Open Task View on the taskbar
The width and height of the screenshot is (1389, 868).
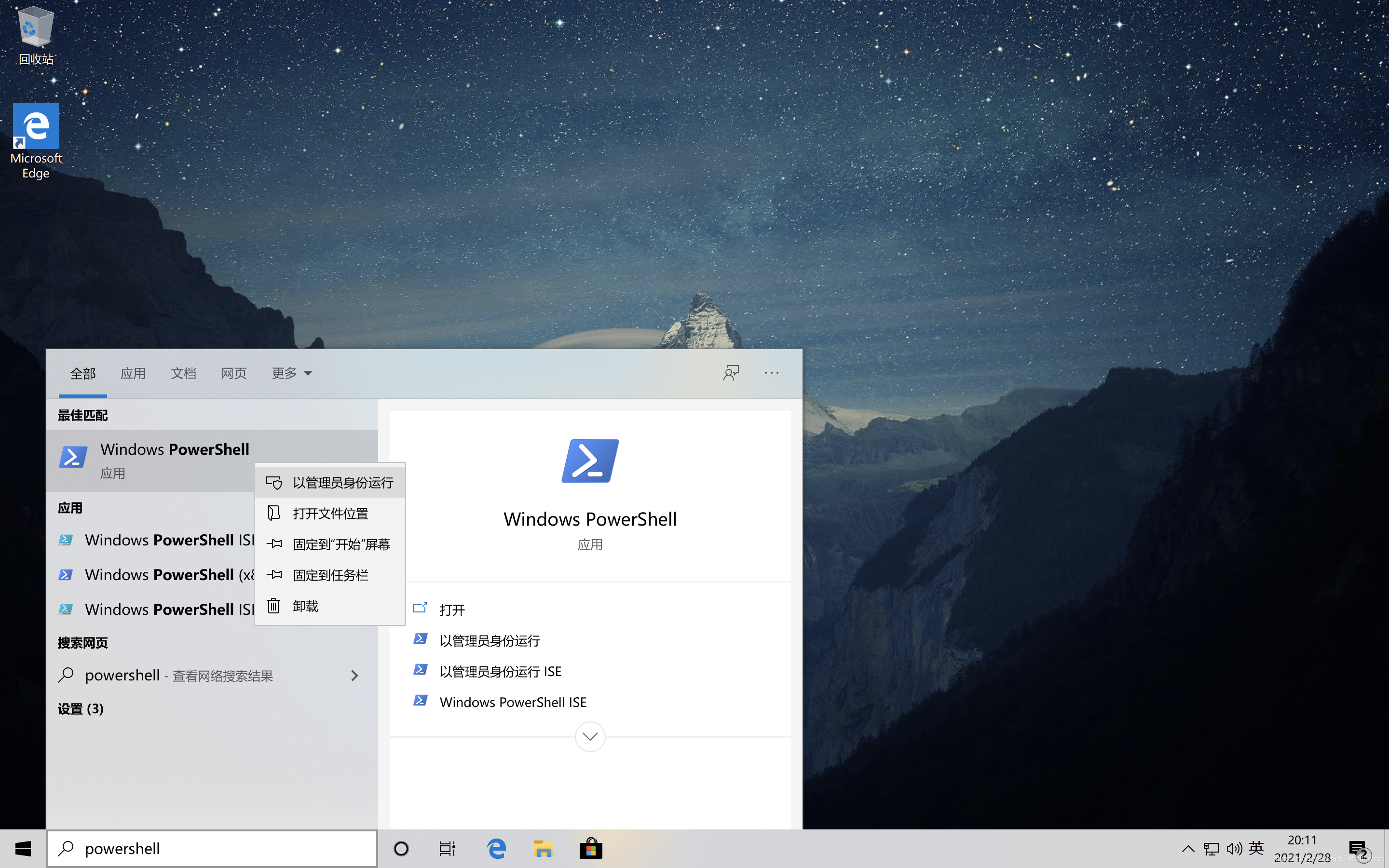click(x=447, y=849)
